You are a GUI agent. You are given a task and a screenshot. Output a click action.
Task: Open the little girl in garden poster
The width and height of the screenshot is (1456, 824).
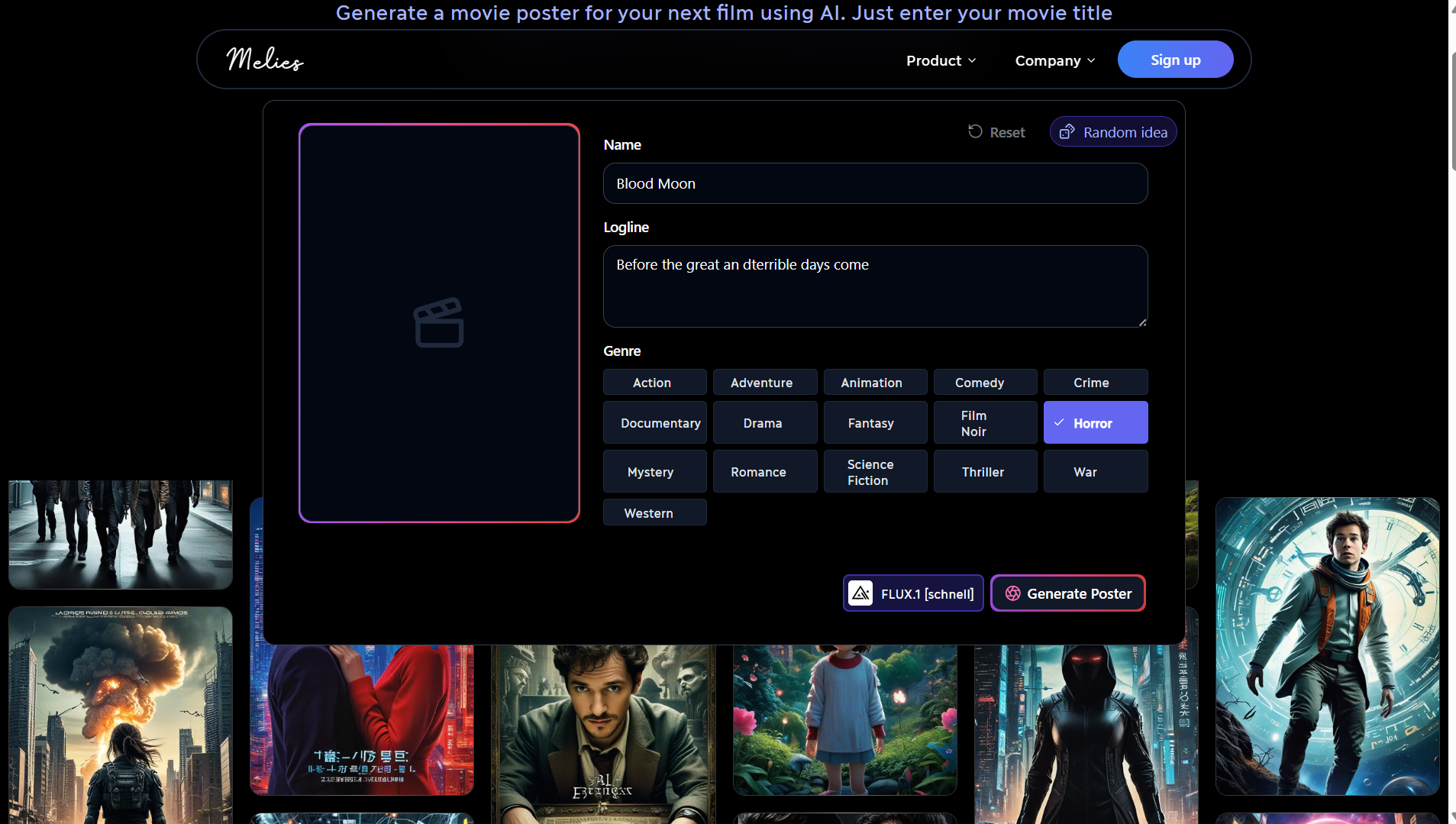click(844, 719)
